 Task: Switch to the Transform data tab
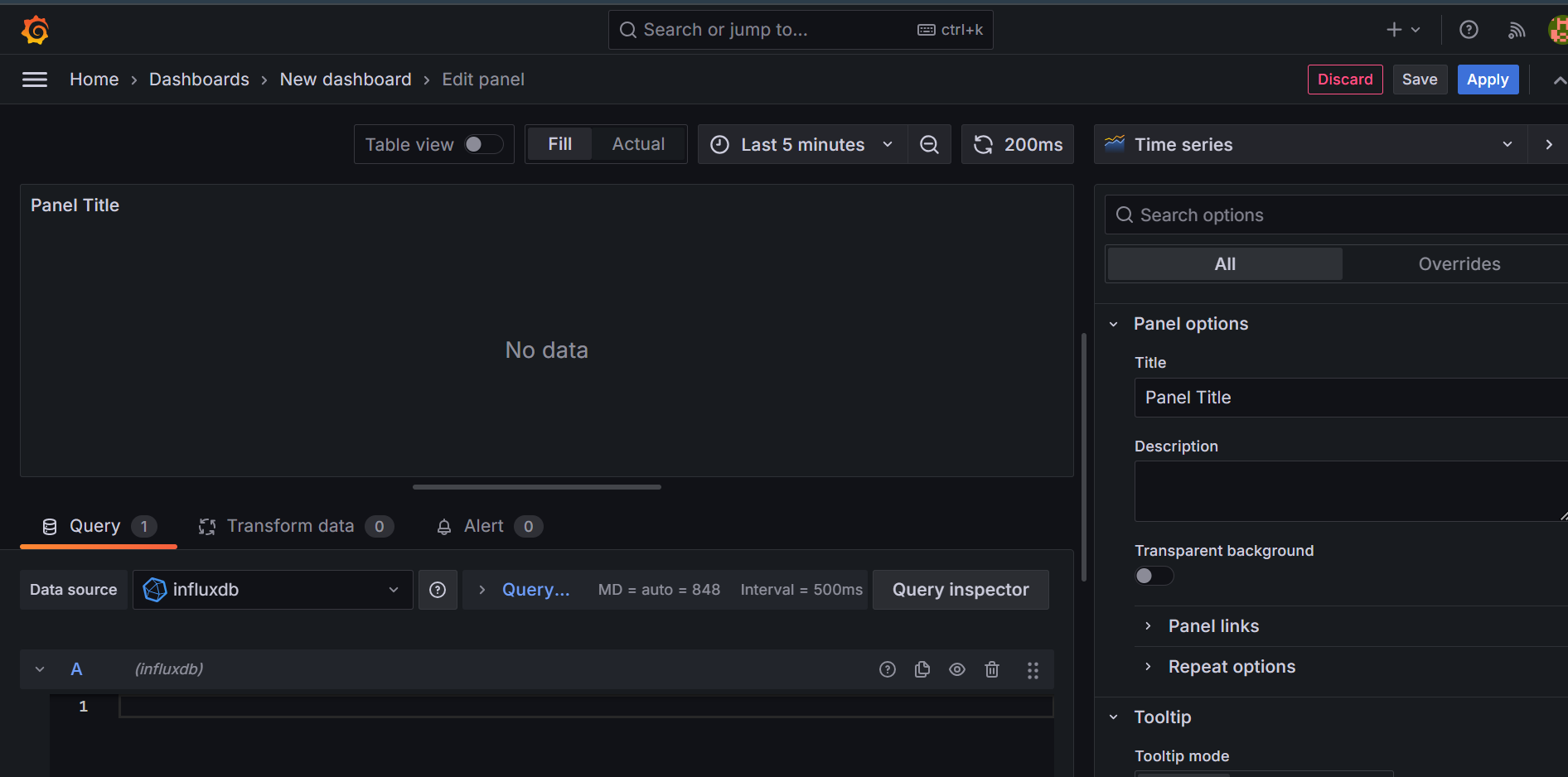click(x=295, y=527)
